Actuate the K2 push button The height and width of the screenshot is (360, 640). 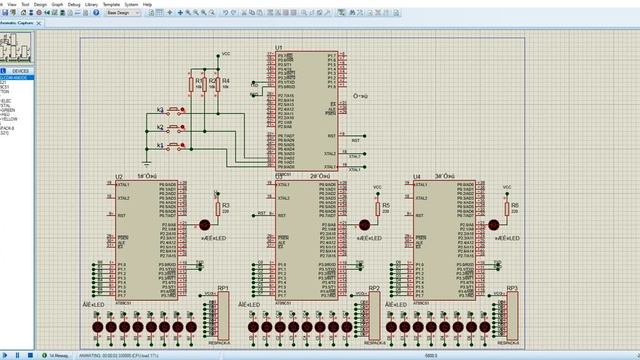175,128
